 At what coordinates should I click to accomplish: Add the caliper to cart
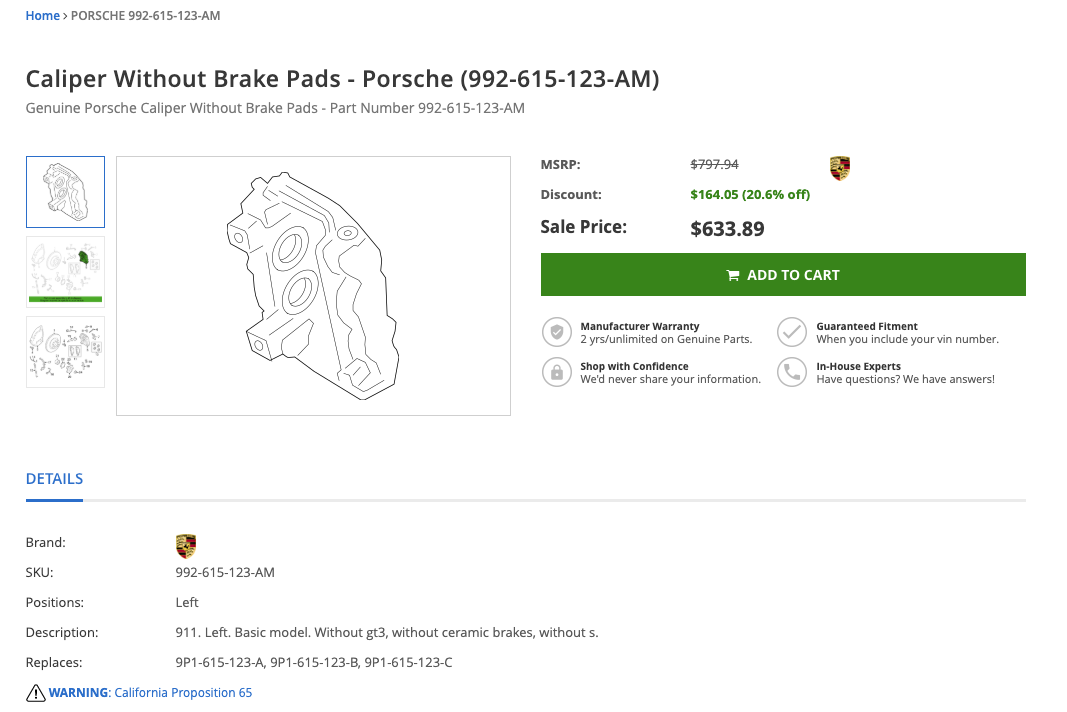click(x=783, y=275)
